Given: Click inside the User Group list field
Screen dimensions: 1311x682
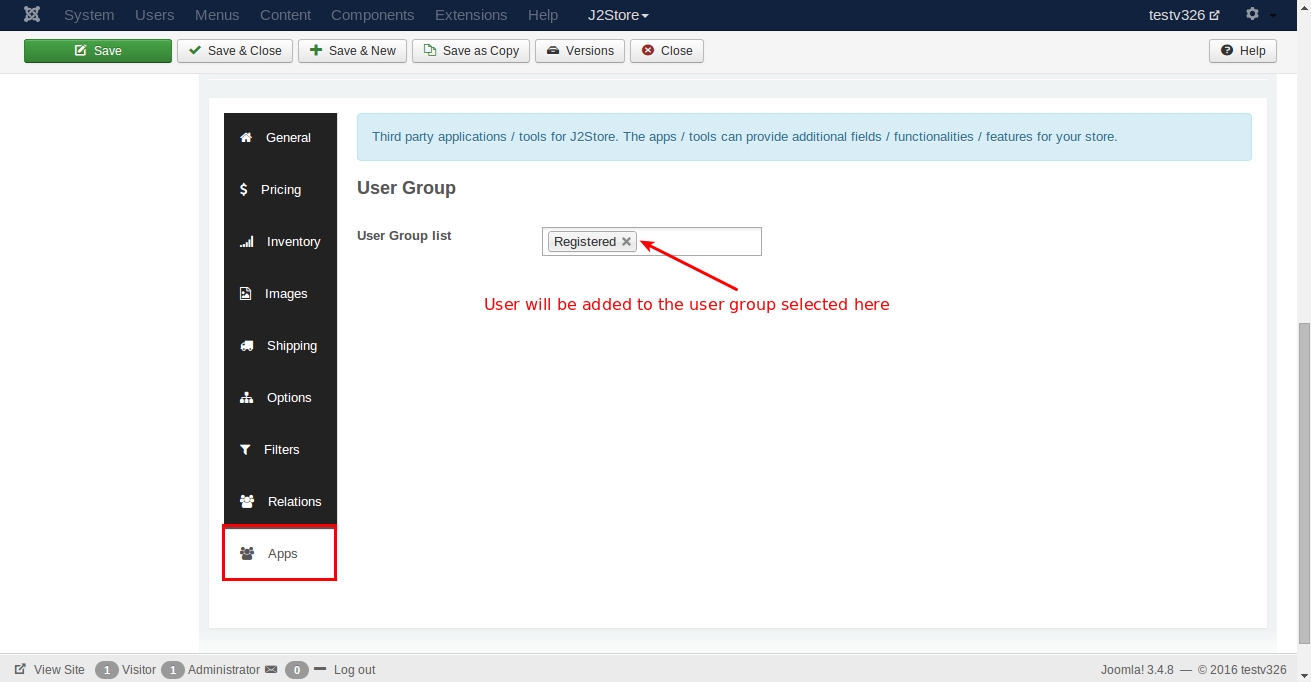Looking at the screenshot, I should click(x=700, y=242).
